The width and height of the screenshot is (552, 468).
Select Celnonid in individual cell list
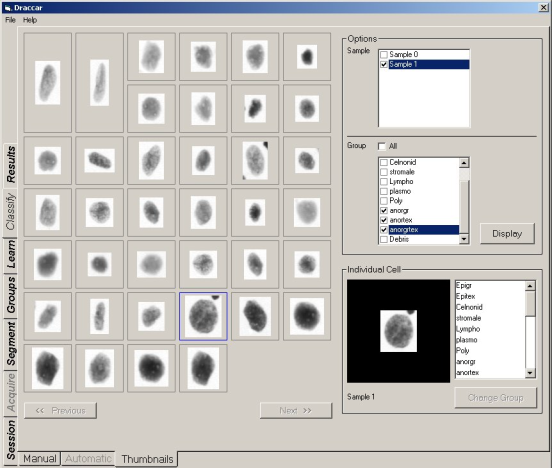[469, 307]
